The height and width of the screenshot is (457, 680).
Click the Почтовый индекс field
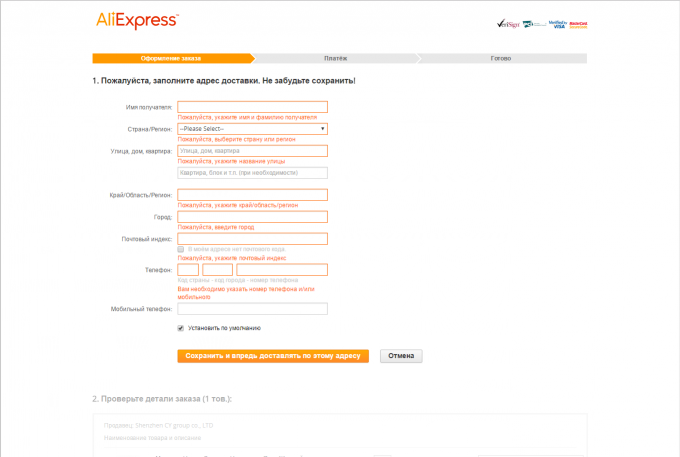click(x=252, y=238)
